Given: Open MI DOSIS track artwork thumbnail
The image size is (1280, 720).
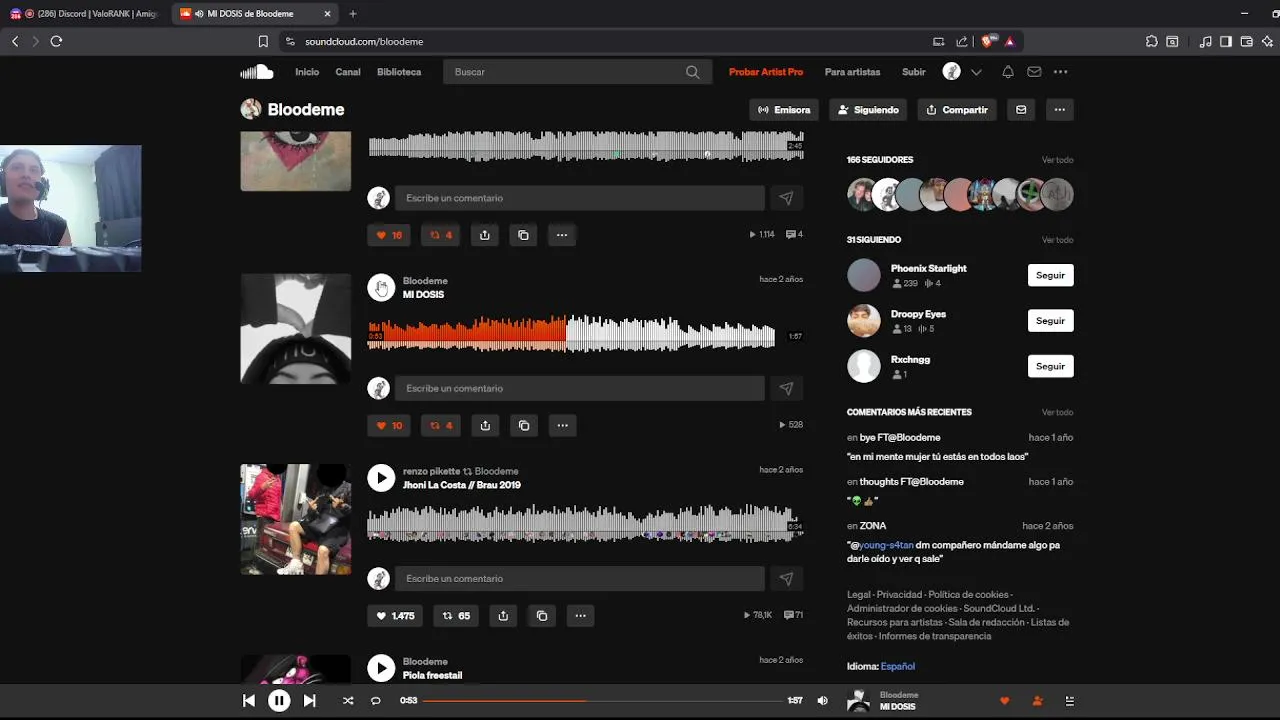Looking at the screenshot, I should [x=296, y=329].
